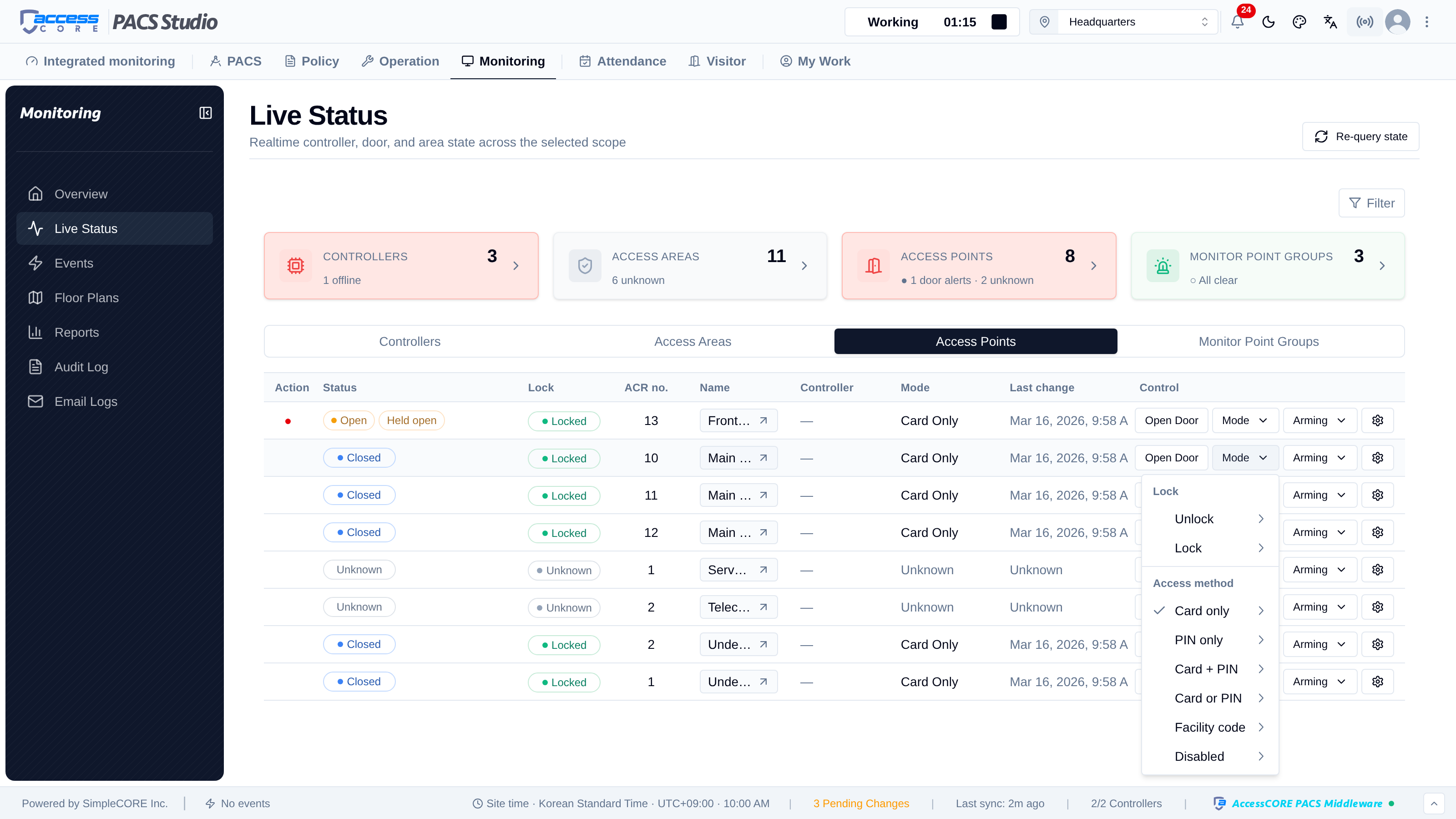The height and width of the screenshot is (819, 1456).
Task: Click the live broadcast signal icon
Action: tap(1365, 22)
